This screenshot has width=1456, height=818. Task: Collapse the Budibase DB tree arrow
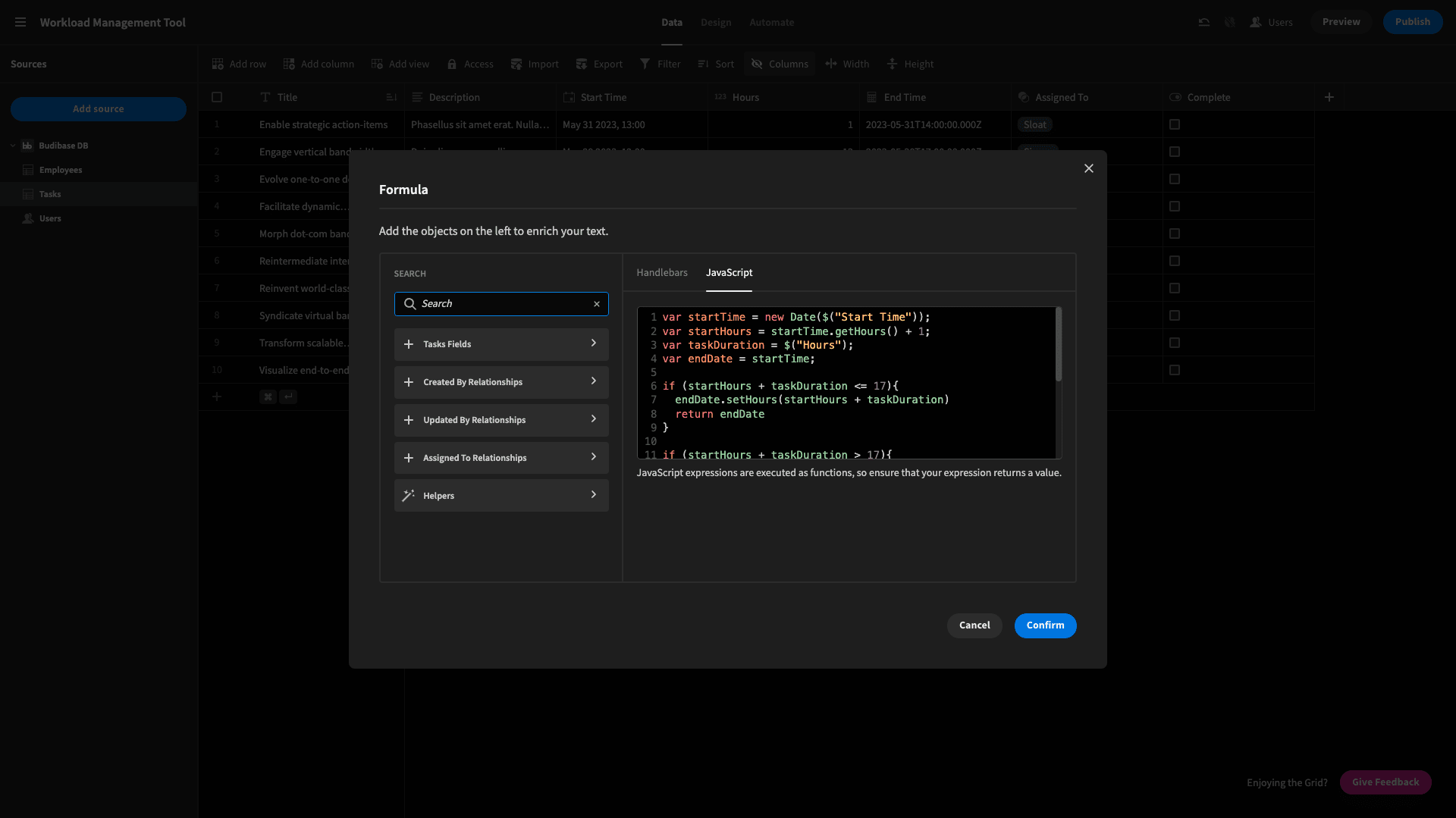[x=13, y=146]
